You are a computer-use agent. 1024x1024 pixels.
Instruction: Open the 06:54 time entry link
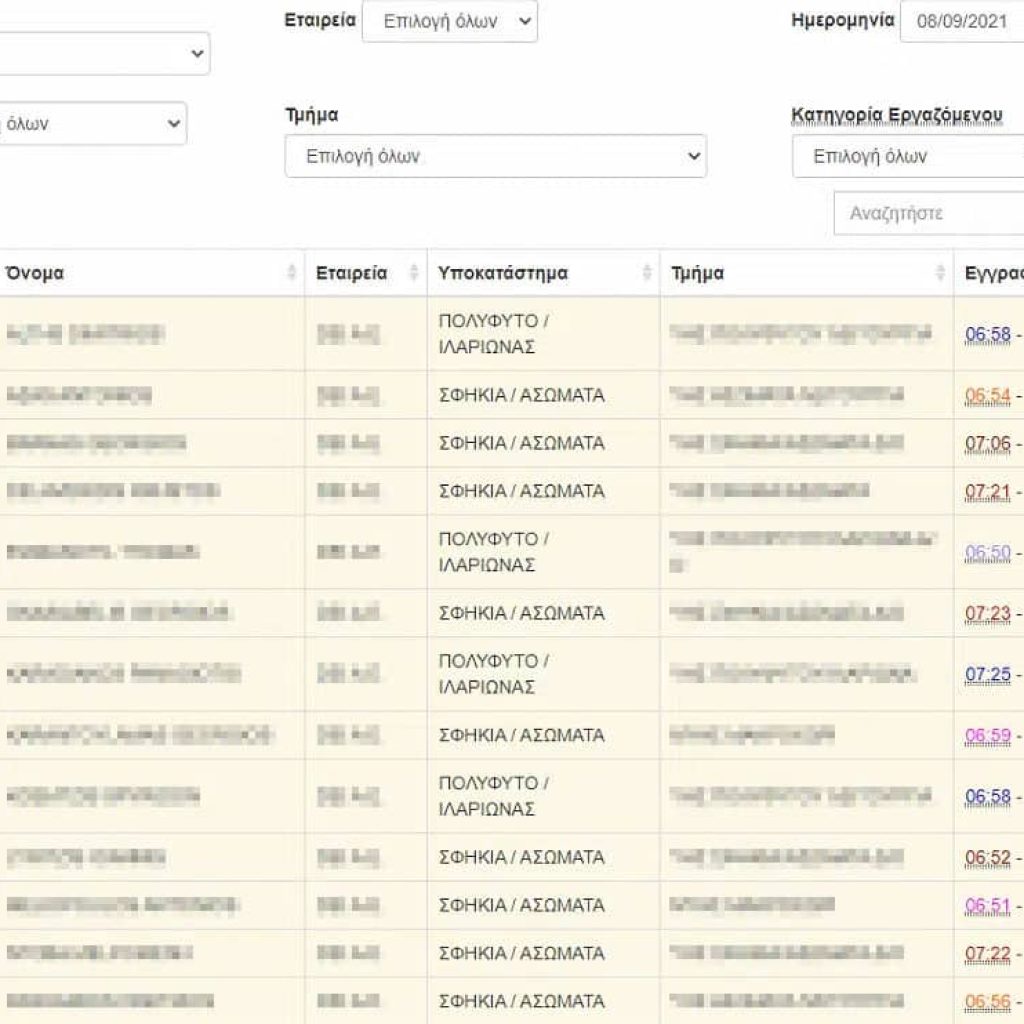click(988, 395)
